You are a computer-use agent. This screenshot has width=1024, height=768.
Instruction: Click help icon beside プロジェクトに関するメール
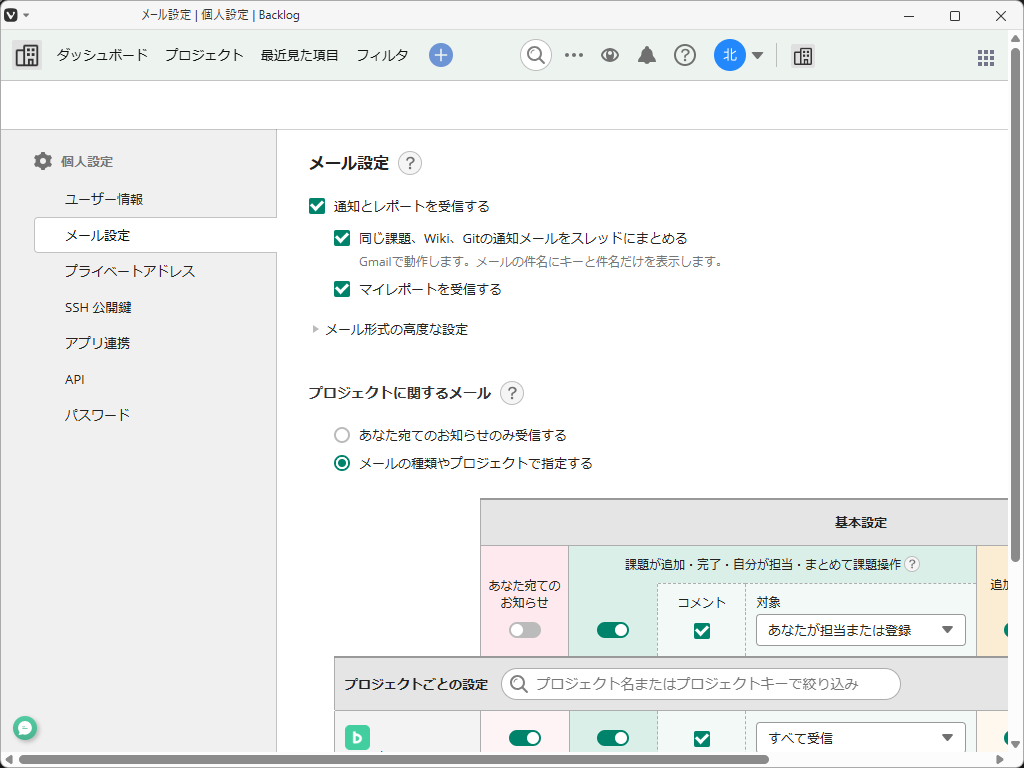512,393
